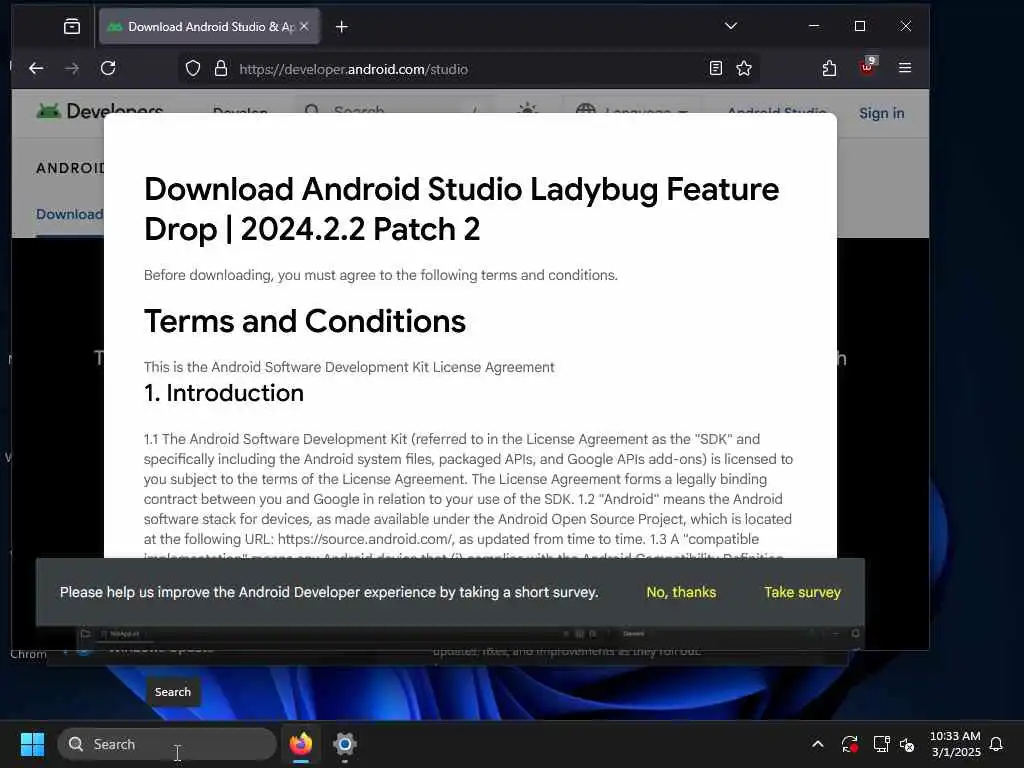Bookmark this page with star icon
Image resolution: width=1024 pixels, height=768 pixels.
(744, 68)
